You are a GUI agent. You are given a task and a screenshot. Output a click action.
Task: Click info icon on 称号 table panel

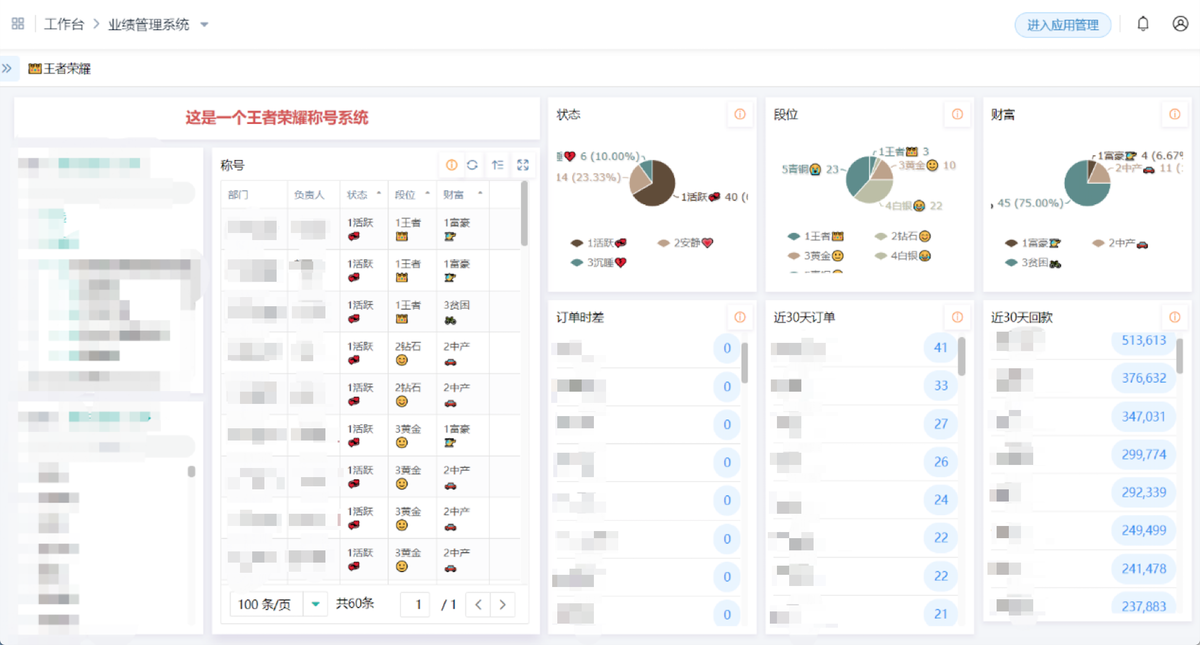pyautogui.click(x=451, y=165)
